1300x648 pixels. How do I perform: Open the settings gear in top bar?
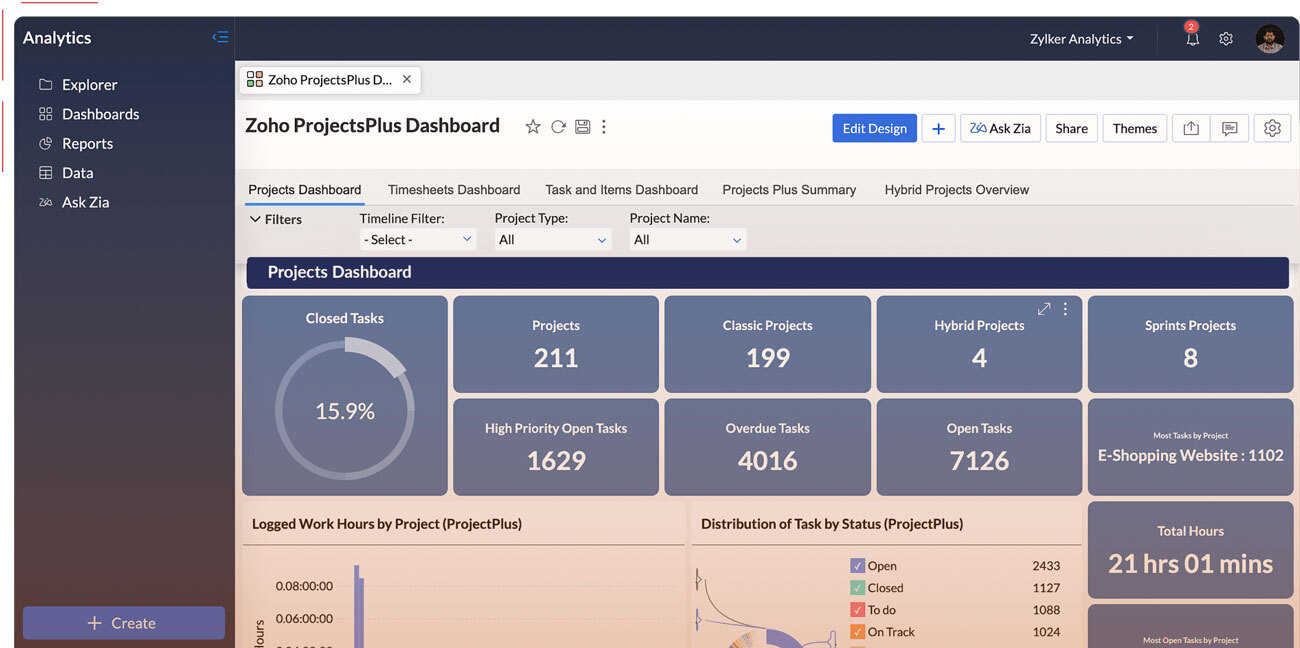[x=1226, y=39]
